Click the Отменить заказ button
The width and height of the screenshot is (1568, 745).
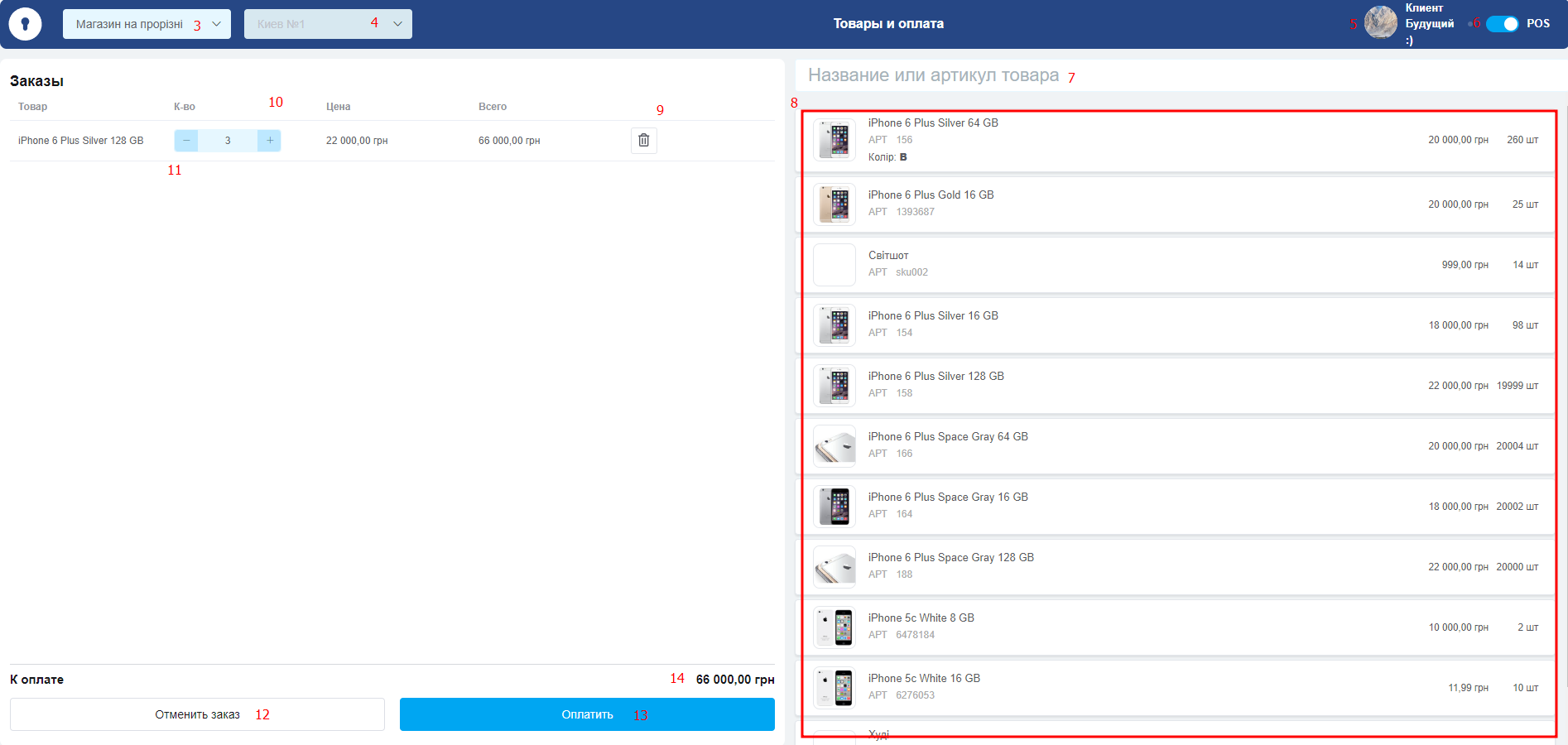click(x=197, y=714)
